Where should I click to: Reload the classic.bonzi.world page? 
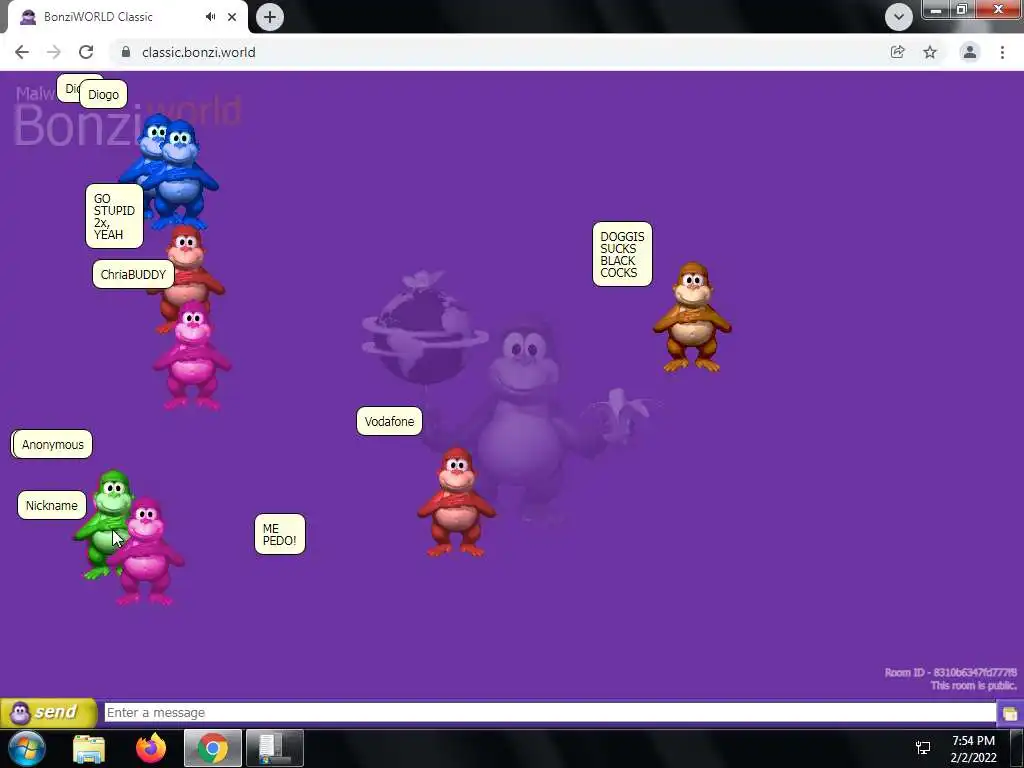(86, 52)
